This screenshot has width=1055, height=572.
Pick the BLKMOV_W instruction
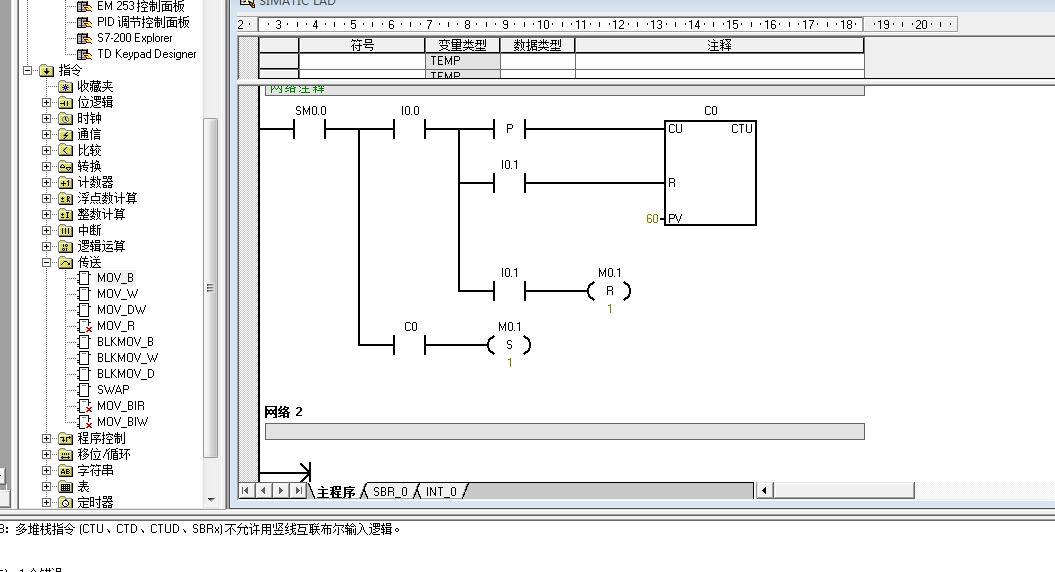[x=127, y=358]
